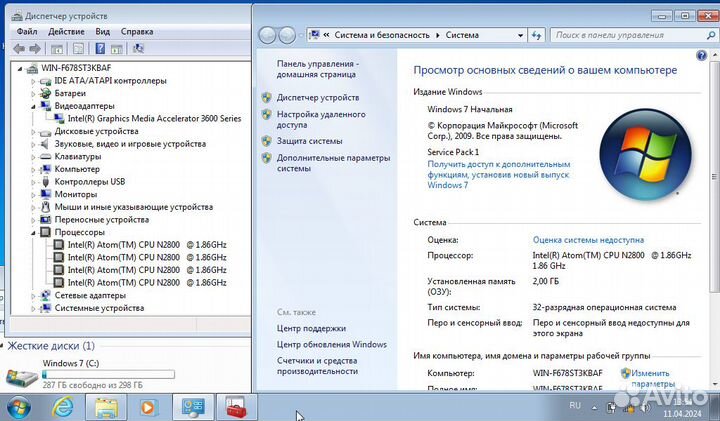720x421 pixels.
Task: Open the Windows Start button
Action: coord(18,407)
